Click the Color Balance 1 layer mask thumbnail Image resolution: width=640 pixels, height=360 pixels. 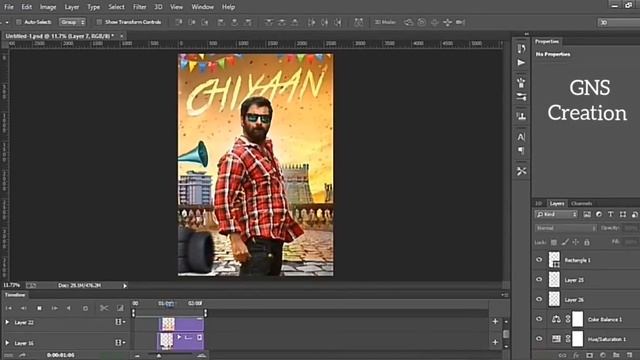[x=578, y=319]
